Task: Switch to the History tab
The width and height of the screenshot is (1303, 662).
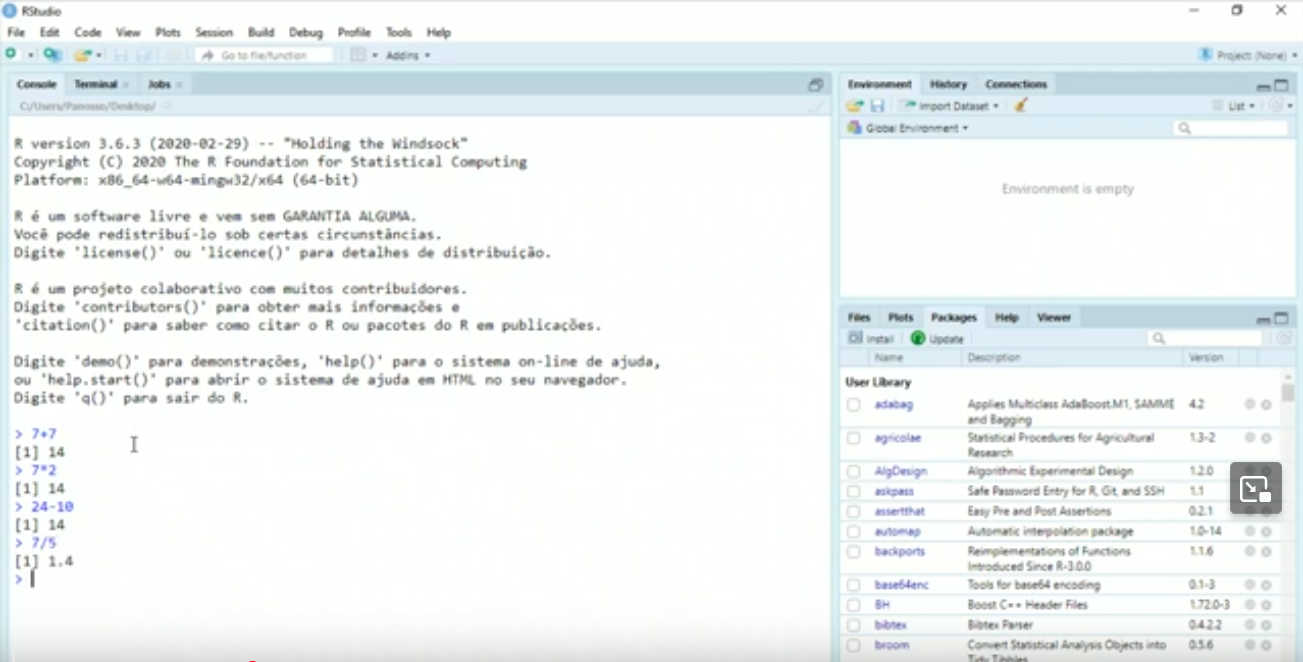Action: [x=948, y=84]
